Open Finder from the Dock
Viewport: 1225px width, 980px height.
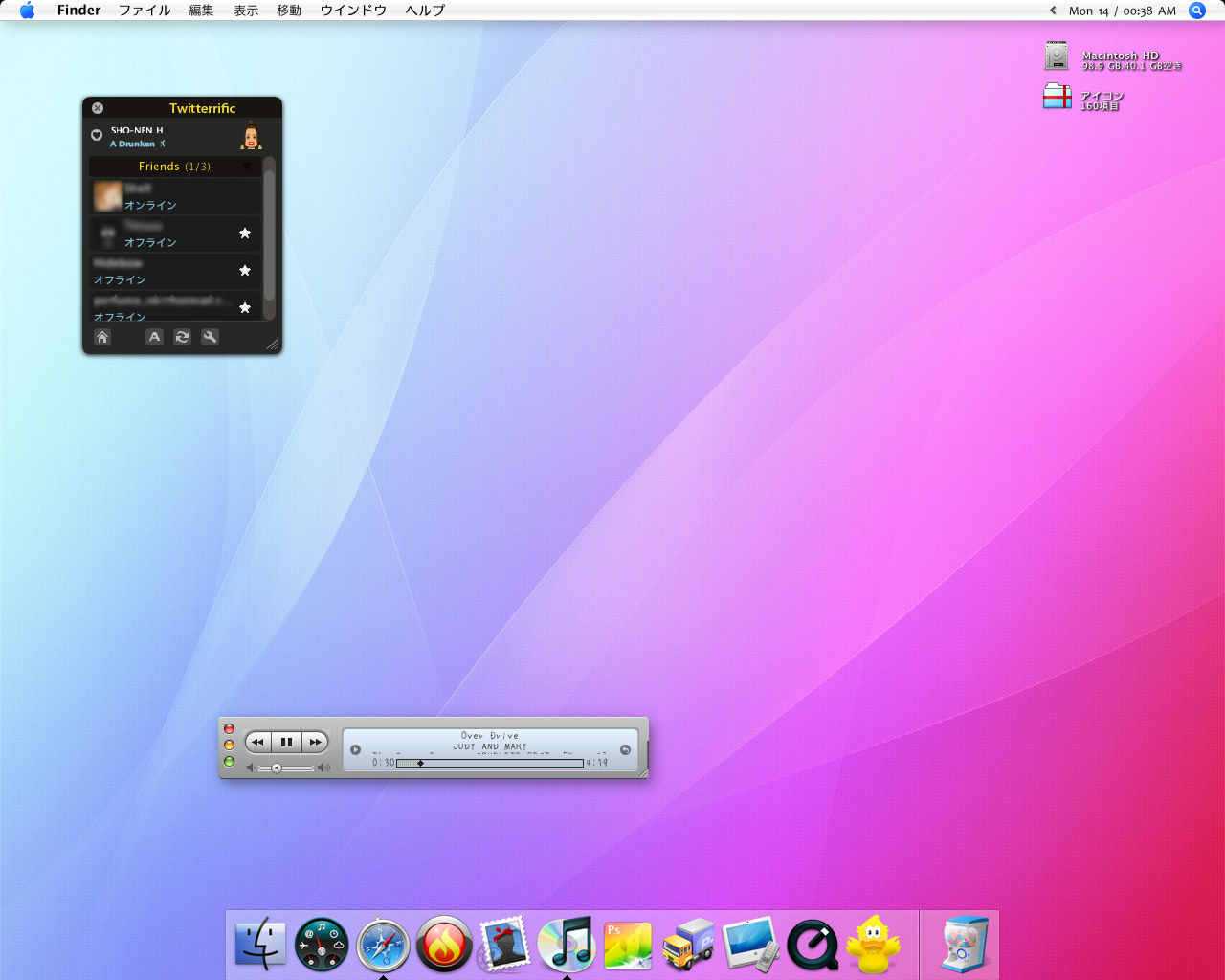tap(260, 944)
